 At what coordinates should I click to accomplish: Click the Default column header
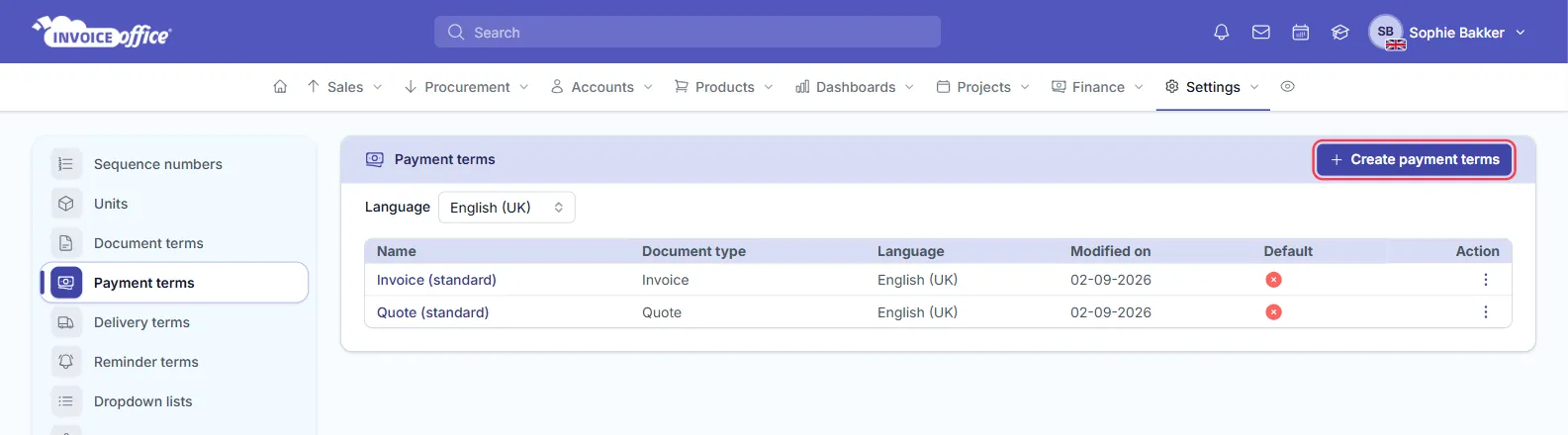coord(1288,251)
